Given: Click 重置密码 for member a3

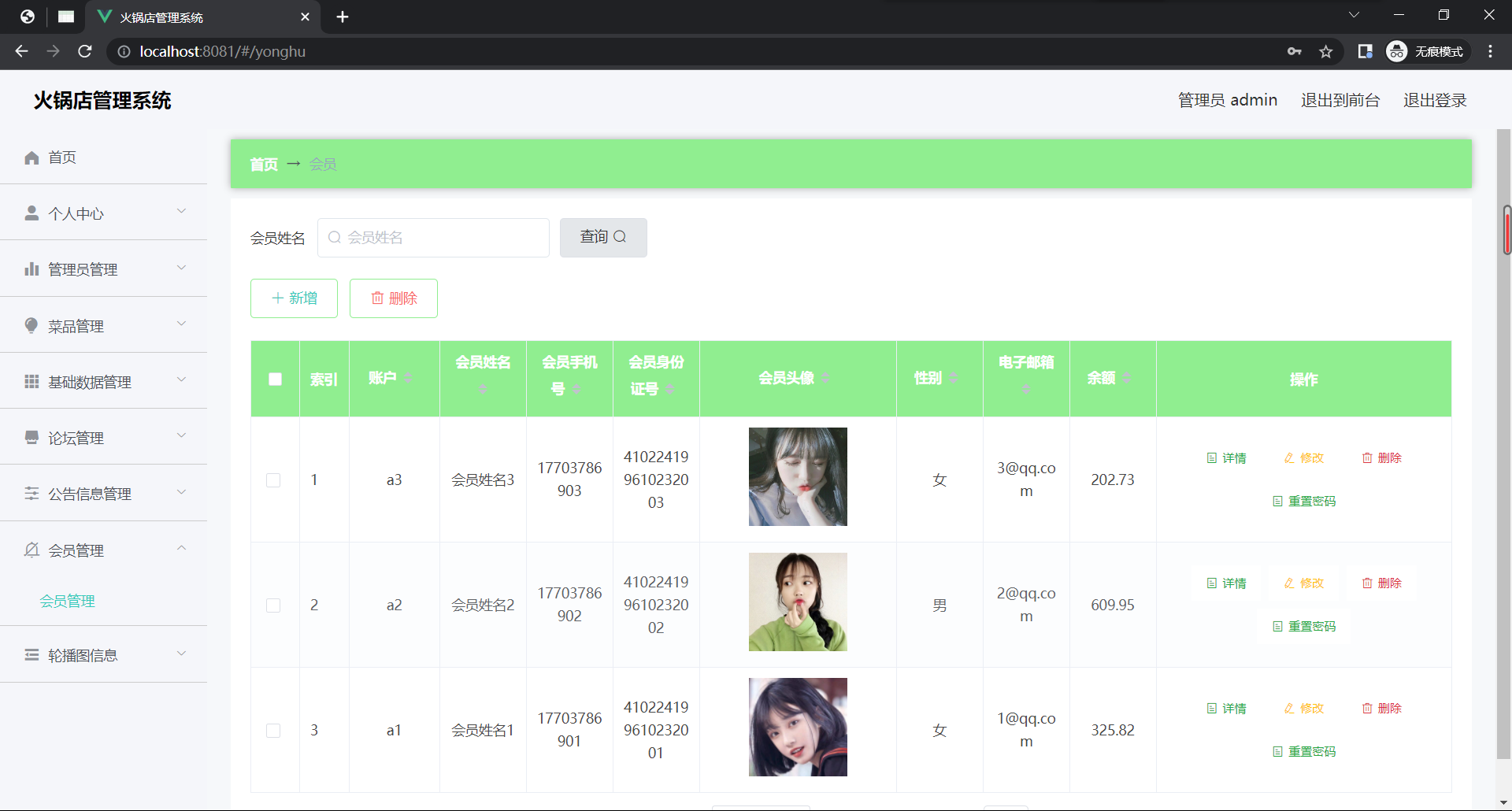Looking at the screenshot, I should pyautogui.click(x=1303, y=501).
